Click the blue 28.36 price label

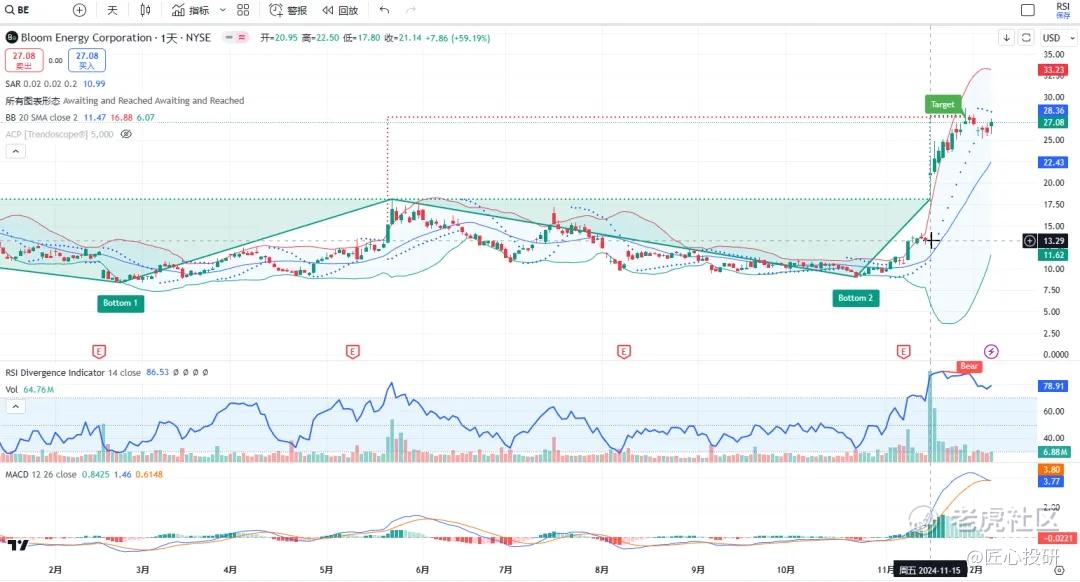click(1053, 110)
